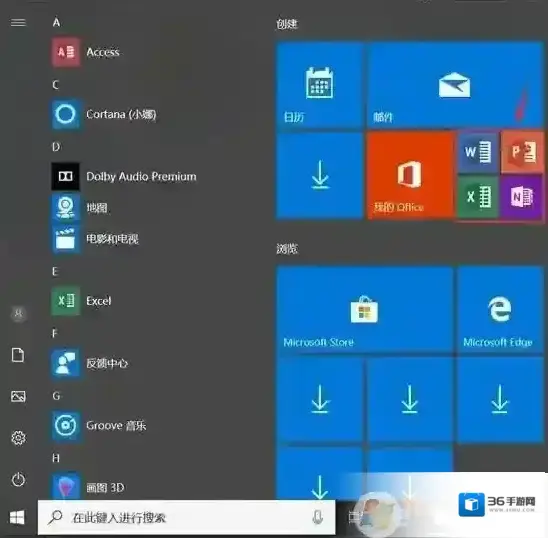Open the Microsoft Store tile
Screen dimensions: 548x538
coord(365,309)
